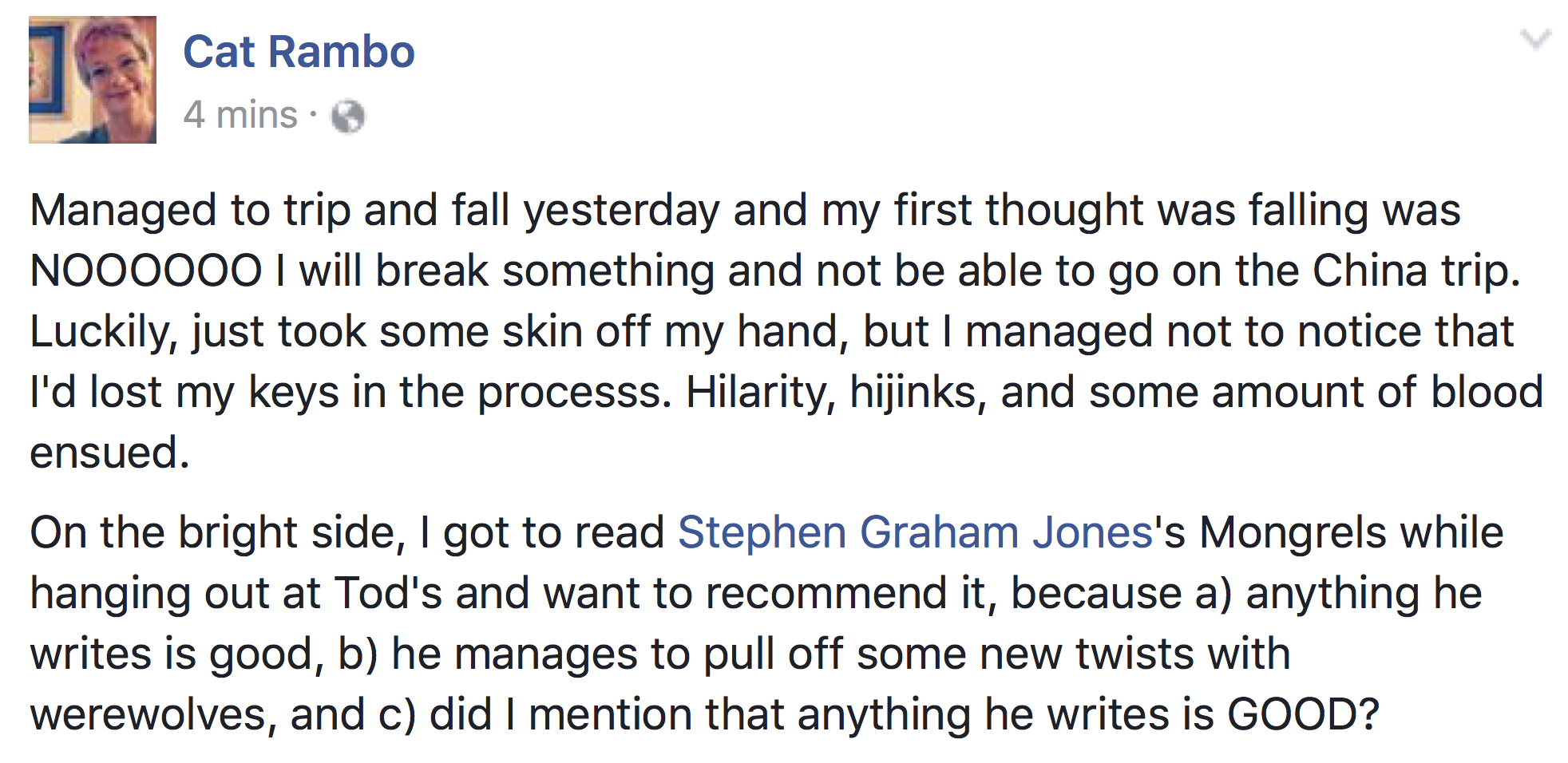This screenshot has width=1568, height=763.
Task: Open the post options chevron menu
Action: pyautogui.click(x=1534, y=39)
